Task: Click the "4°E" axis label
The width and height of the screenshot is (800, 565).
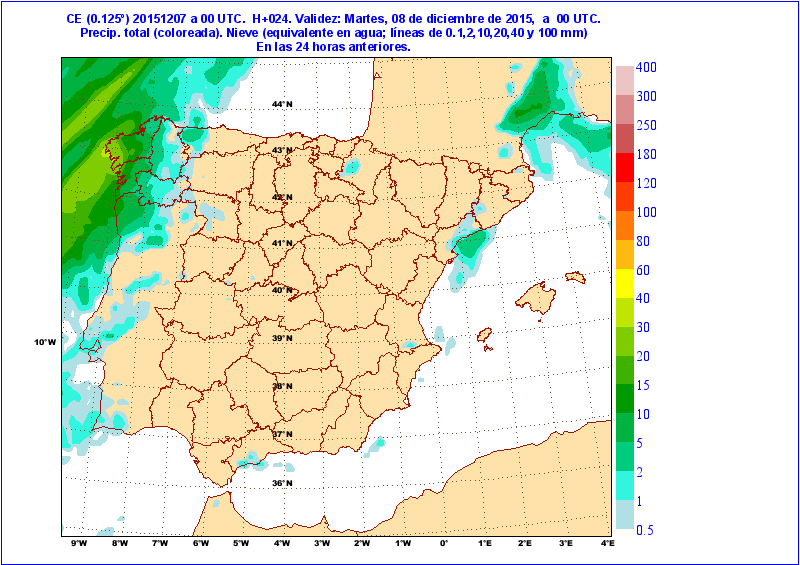Action: pyautogui.click(x=607, y=544)
